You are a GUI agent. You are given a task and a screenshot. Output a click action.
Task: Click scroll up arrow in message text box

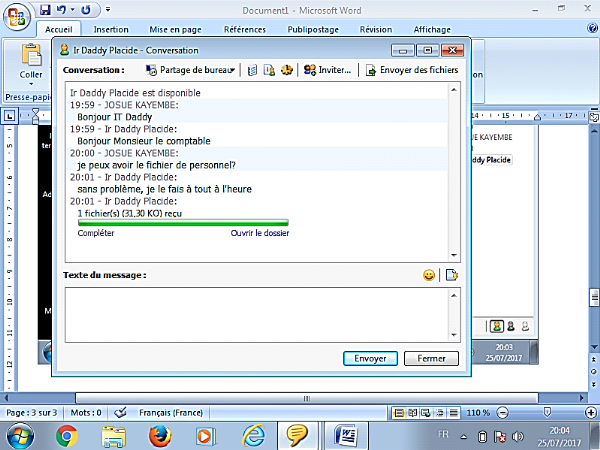pyautogui.click(x=454, y=295)
